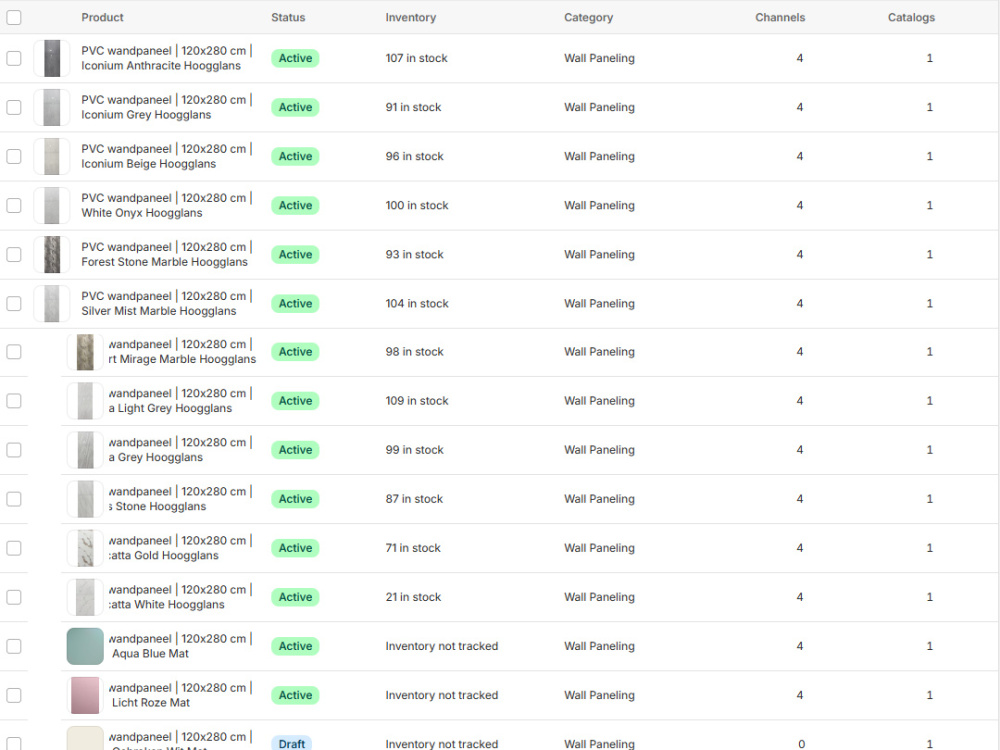
Task: Click the atta Gold Hoogglans thumbnail
Action: click(85, 548)
